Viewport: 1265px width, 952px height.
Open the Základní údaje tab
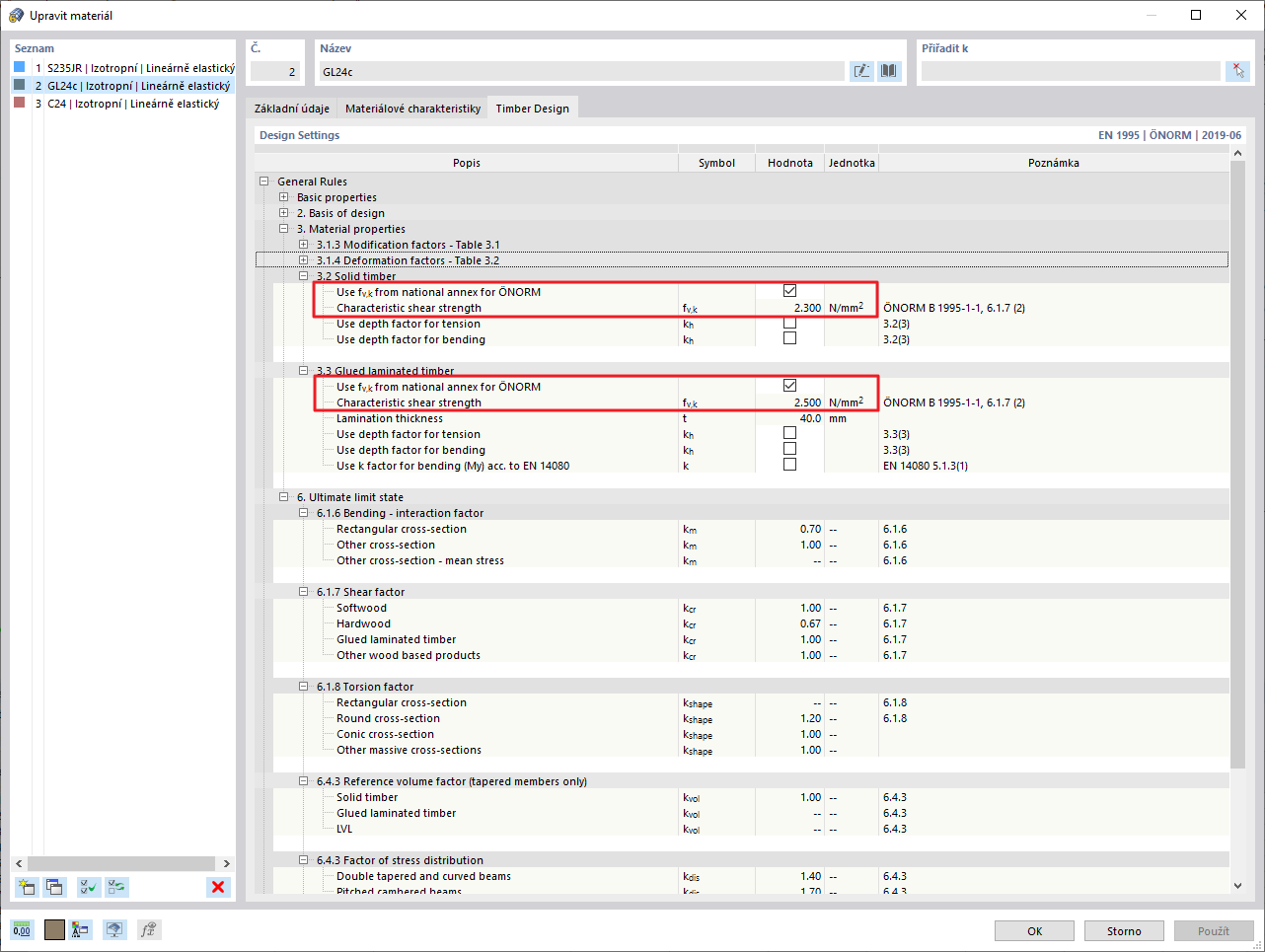tap(292, 107)
